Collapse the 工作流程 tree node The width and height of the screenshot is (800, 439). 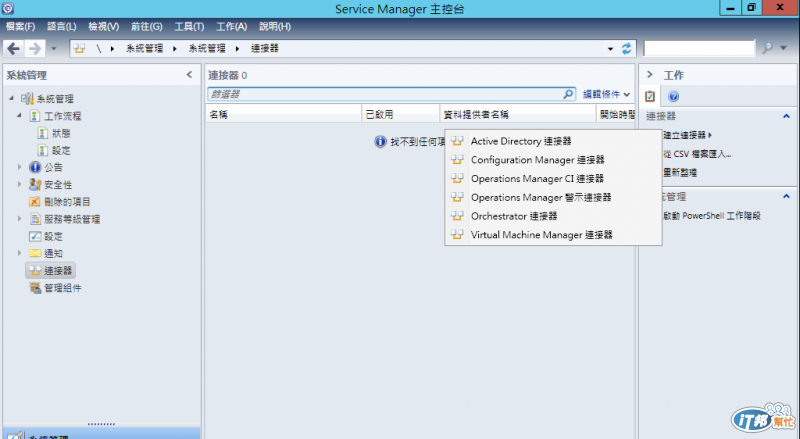(x=19, y=115)
